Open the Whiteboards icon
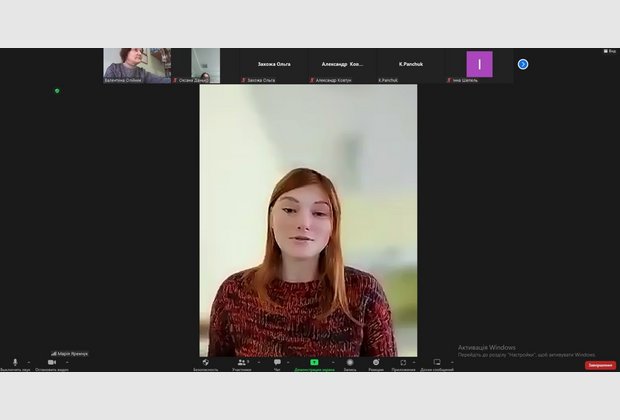Screen dimensions: 620x420 pos(437,362)
